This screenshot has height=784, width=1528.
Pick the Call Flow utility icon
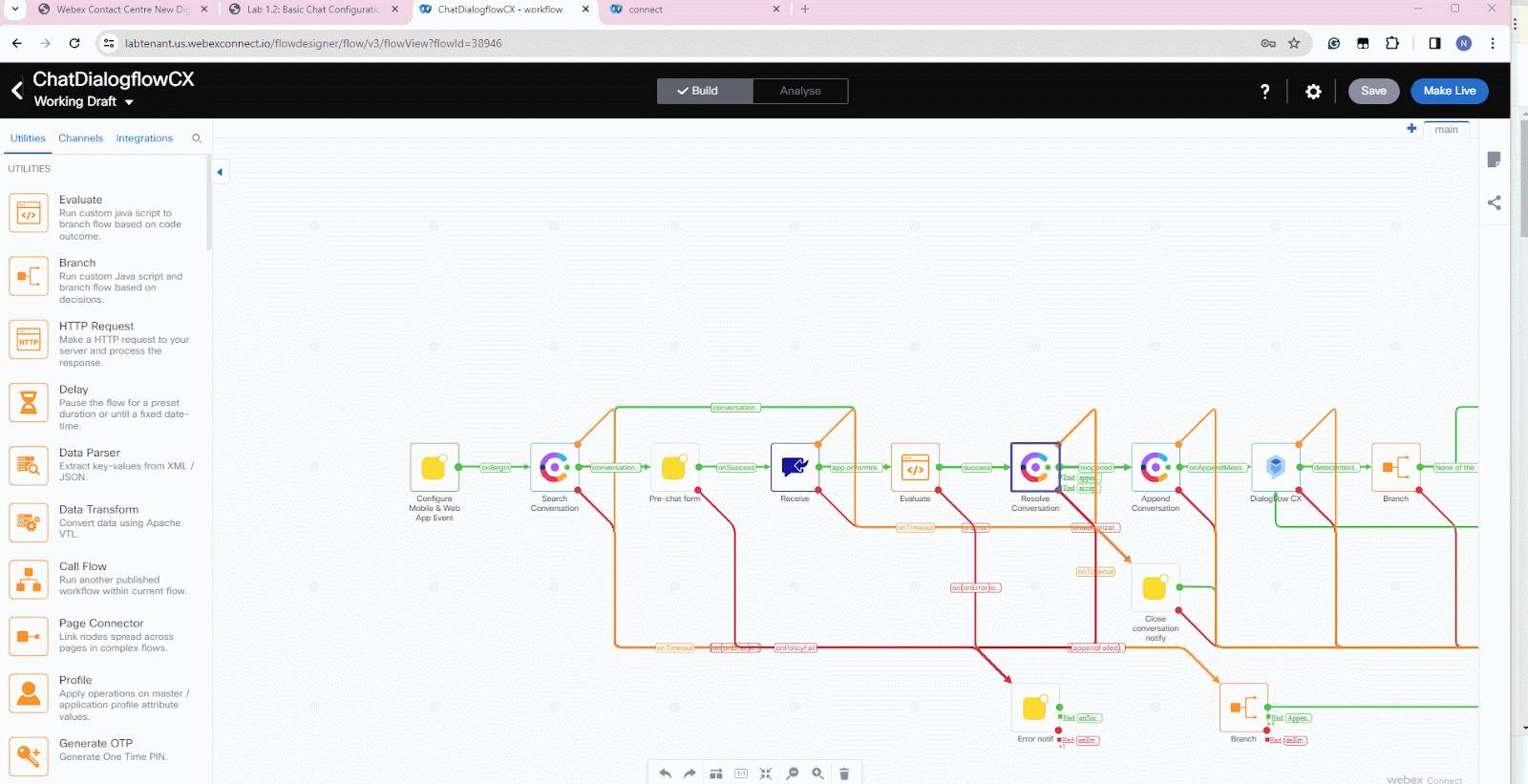tap(29, 579)
